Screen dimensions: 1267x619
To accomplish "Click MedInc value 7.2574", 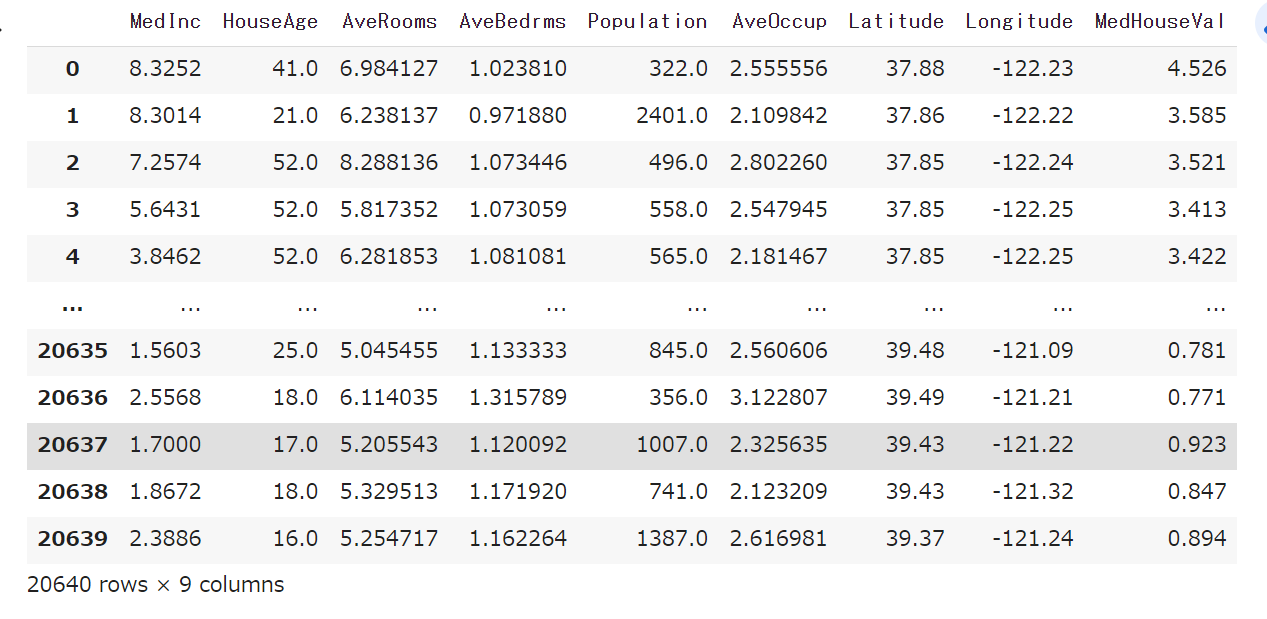I will (165, 163).
